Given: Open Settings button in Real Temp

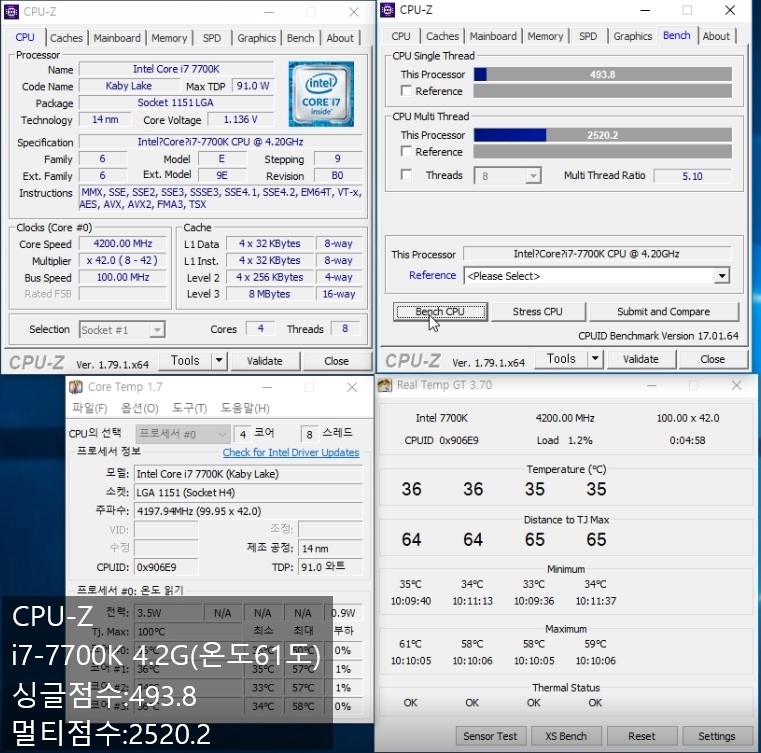Looking at the screenshot, I should click(x=717, y=736).
